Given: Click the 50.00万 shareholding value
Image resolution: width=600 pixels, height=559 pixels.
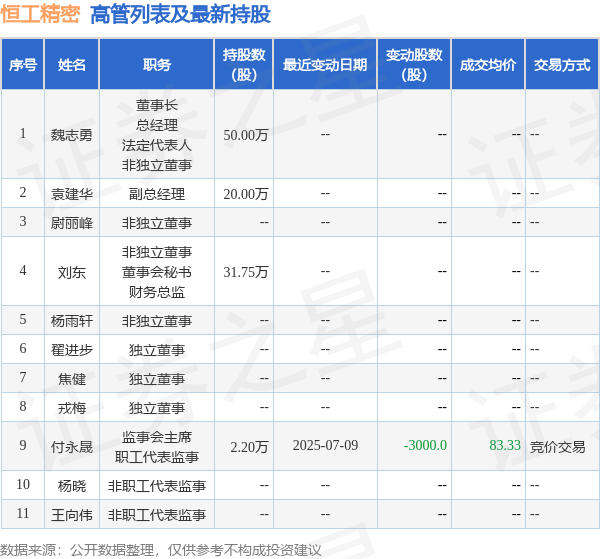Looking at the screenshot, I should pyautogui.click(x=246, y=135).
